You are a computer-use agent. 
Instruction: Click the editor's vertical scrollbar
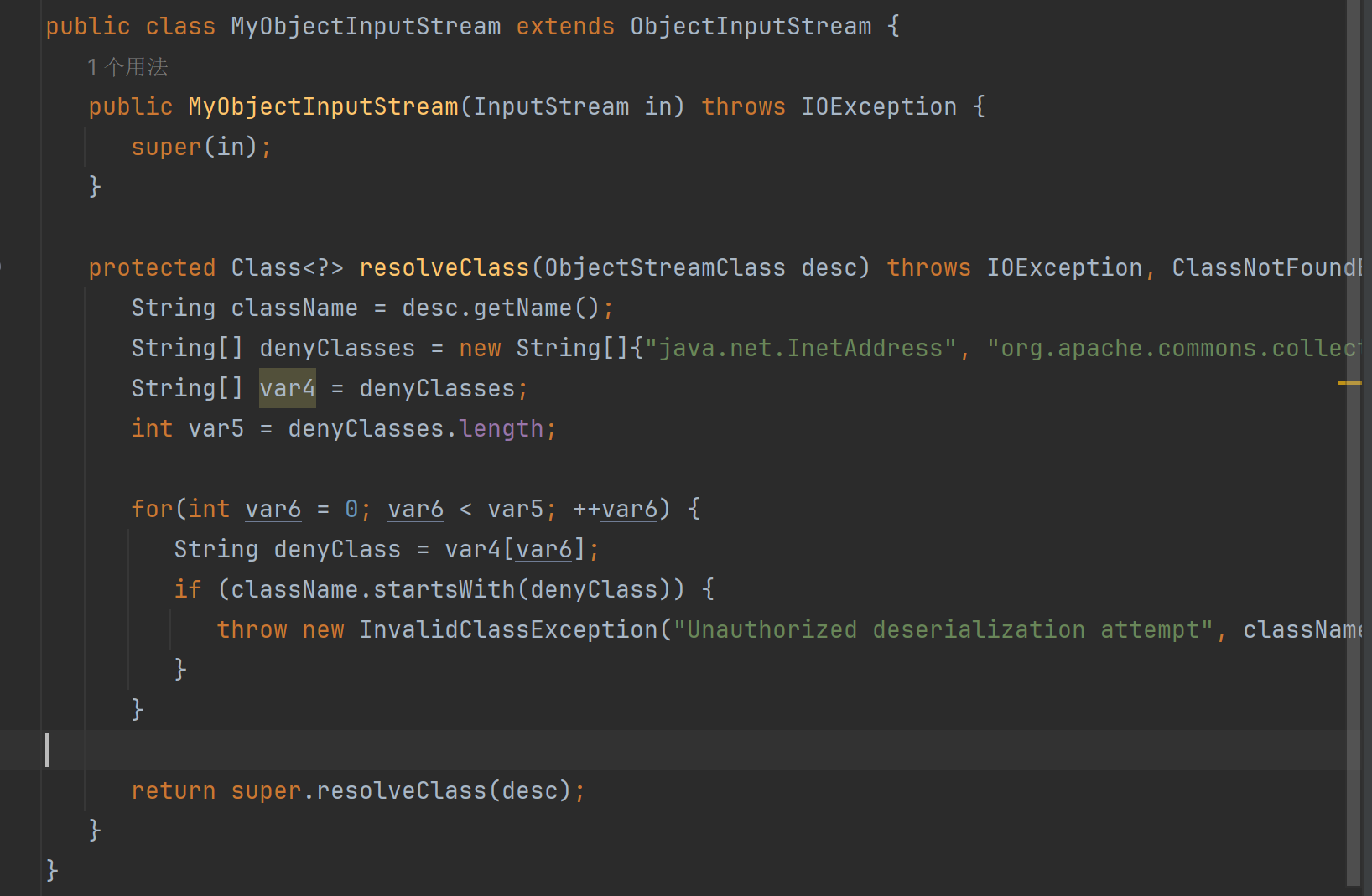(1354, 443)
